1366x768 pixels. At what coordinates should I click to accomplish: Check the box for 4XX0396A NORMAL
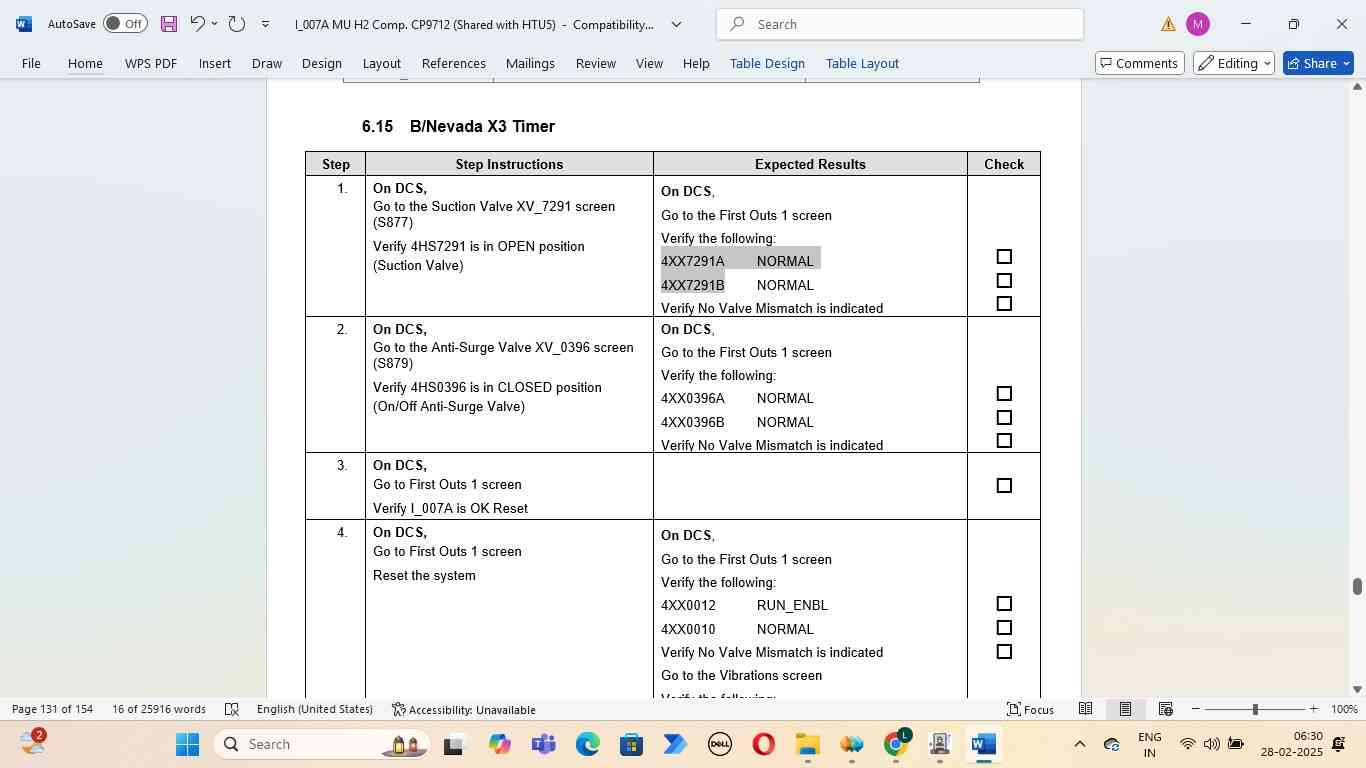[1004, 394]
